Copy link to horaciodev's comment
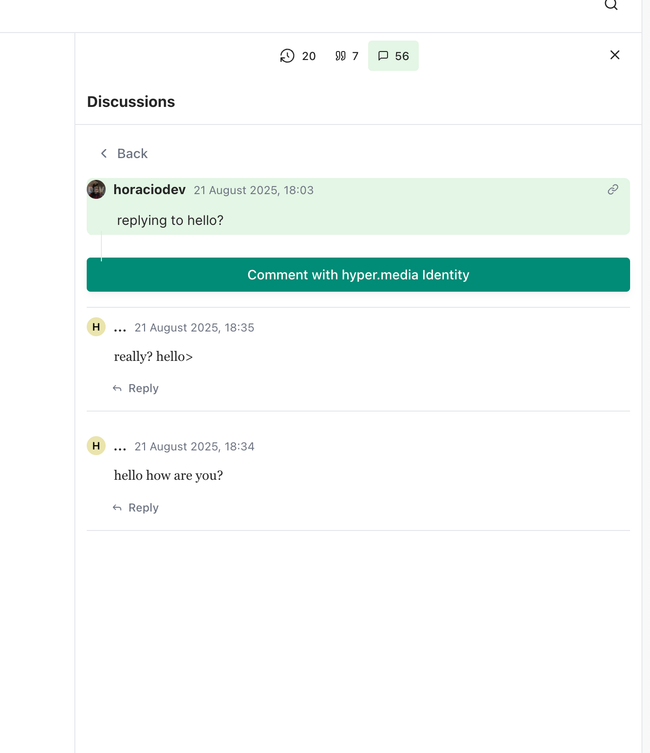The height and width of the screenshot is (753, 650). [x=613, y=189]
